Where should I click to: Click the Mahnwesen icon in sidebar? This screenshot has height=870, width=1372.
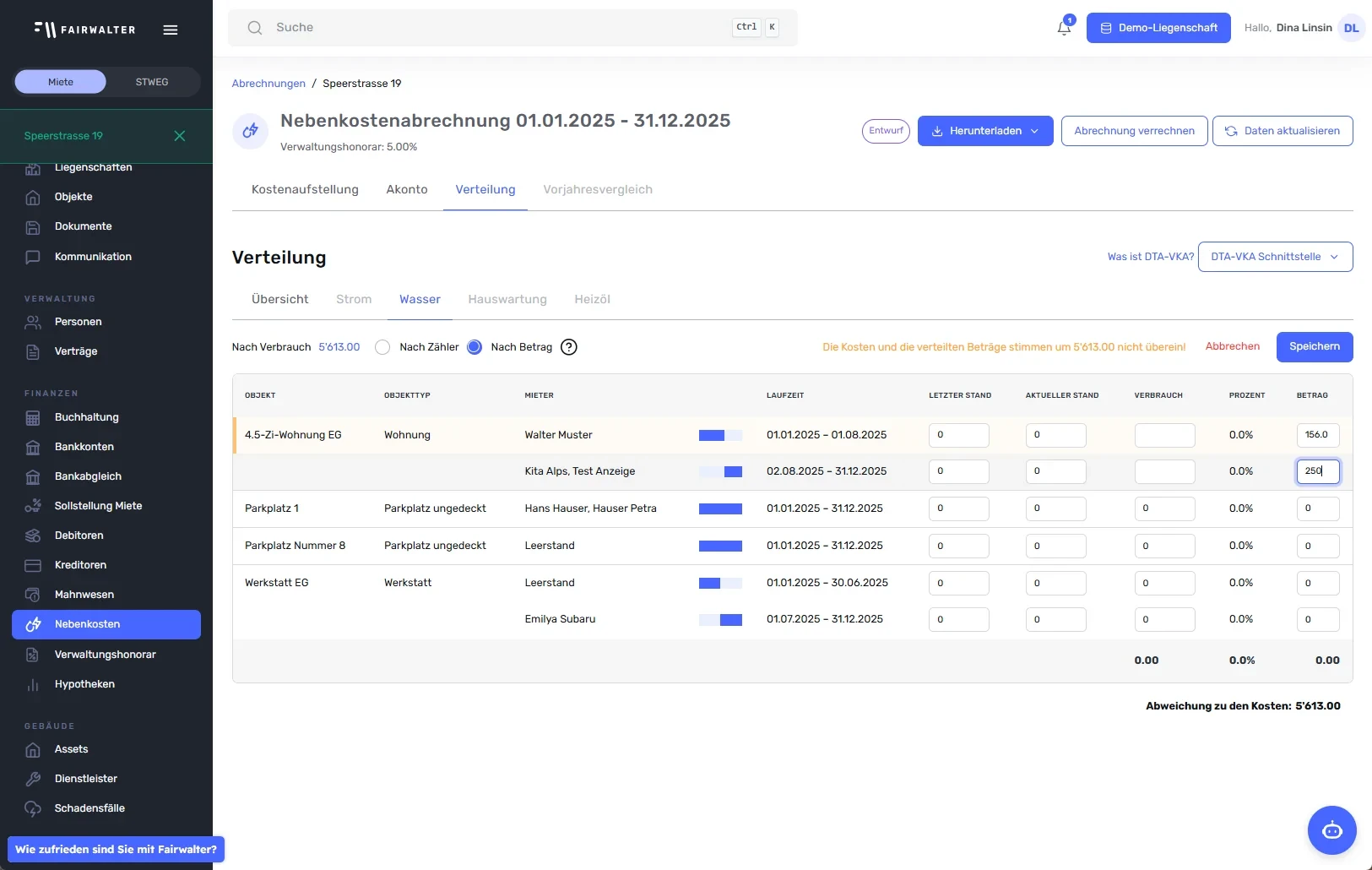point(33,595)
